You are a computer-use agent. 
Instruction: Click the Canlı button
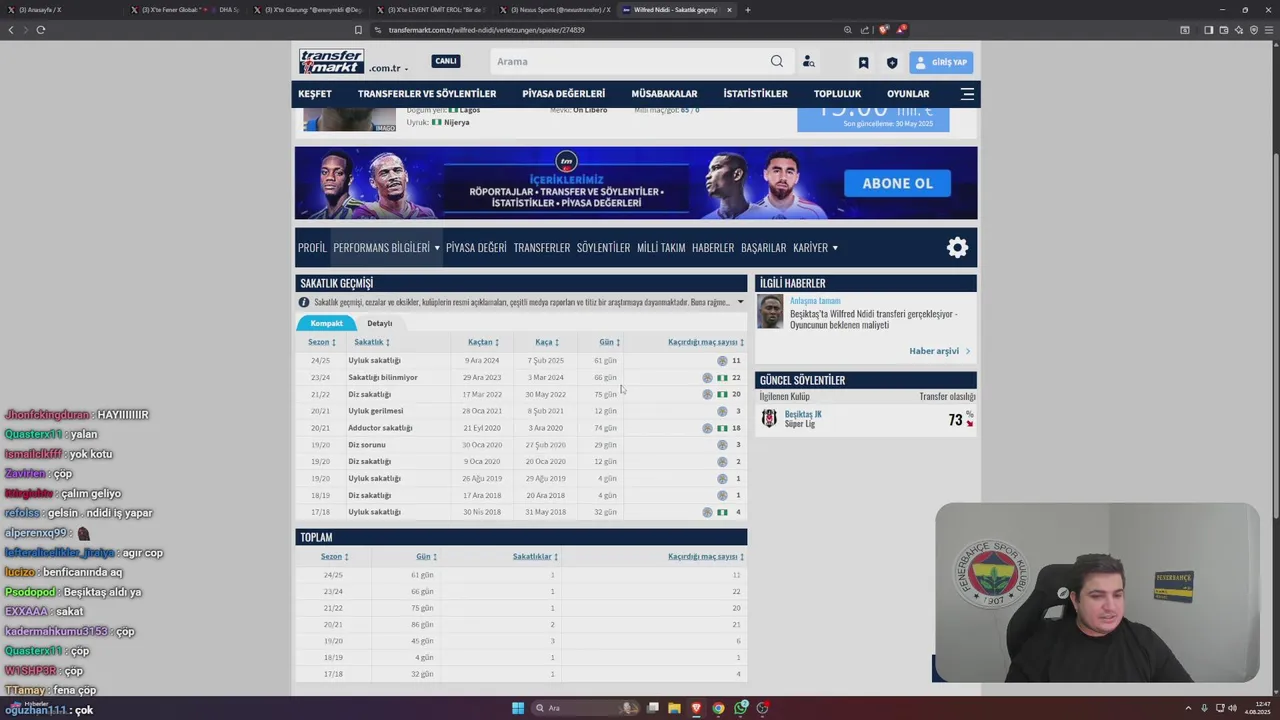click(446, 61)
